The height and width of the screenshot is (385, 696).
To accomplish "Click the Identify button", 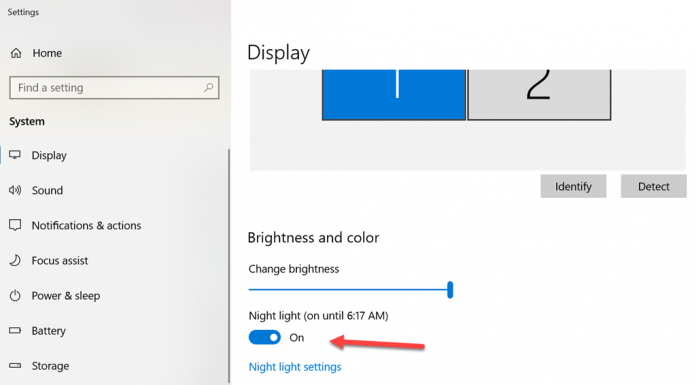I will pos(573,186).
